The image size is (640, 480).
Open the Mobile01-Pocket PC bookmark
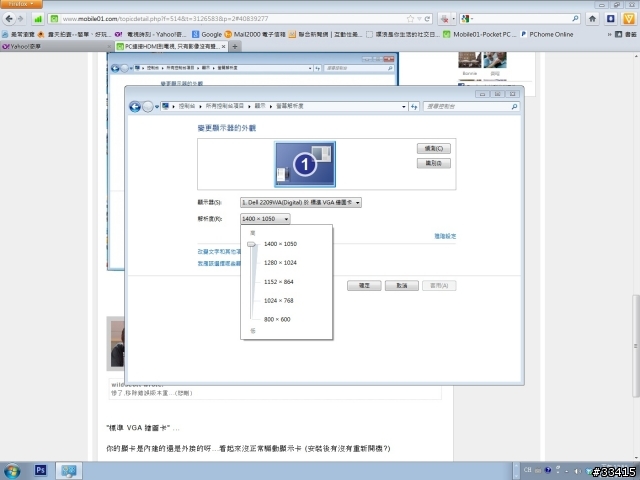(480, 34)
